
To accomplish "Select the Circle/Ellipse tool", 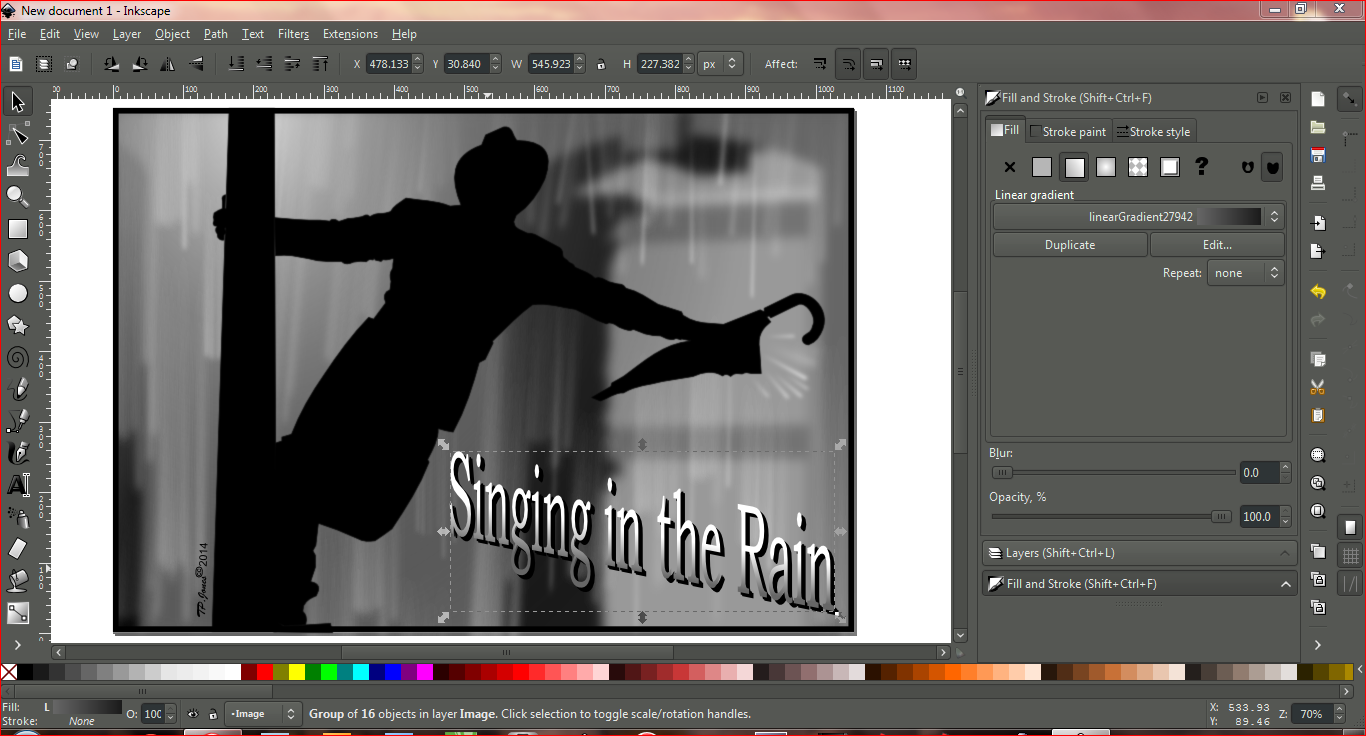I will 18,293.
